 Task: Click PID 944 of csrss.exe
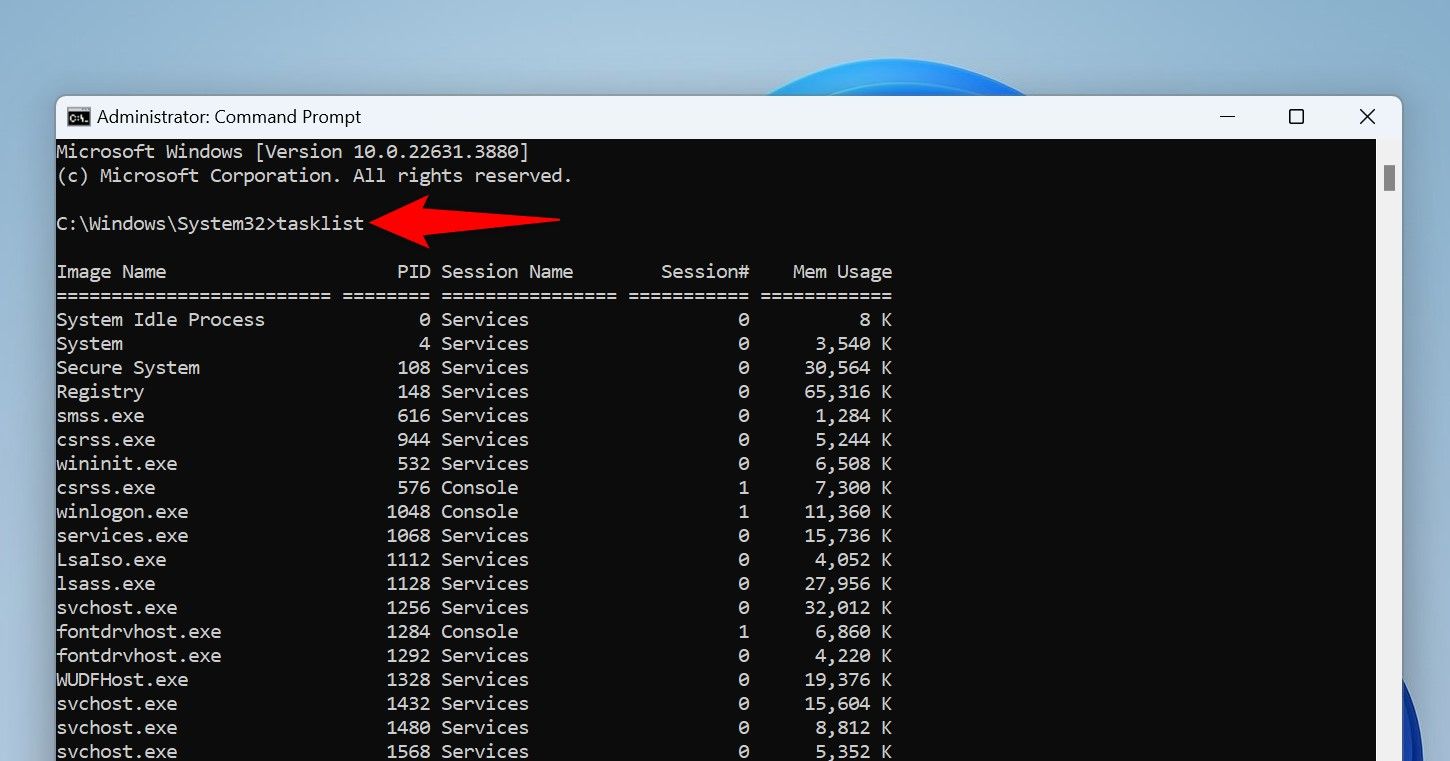[413, 440]
